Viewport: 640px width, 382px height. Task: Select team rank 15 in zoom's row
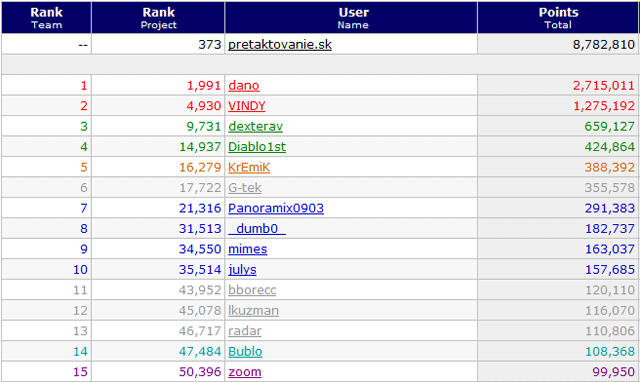(80, 372)
